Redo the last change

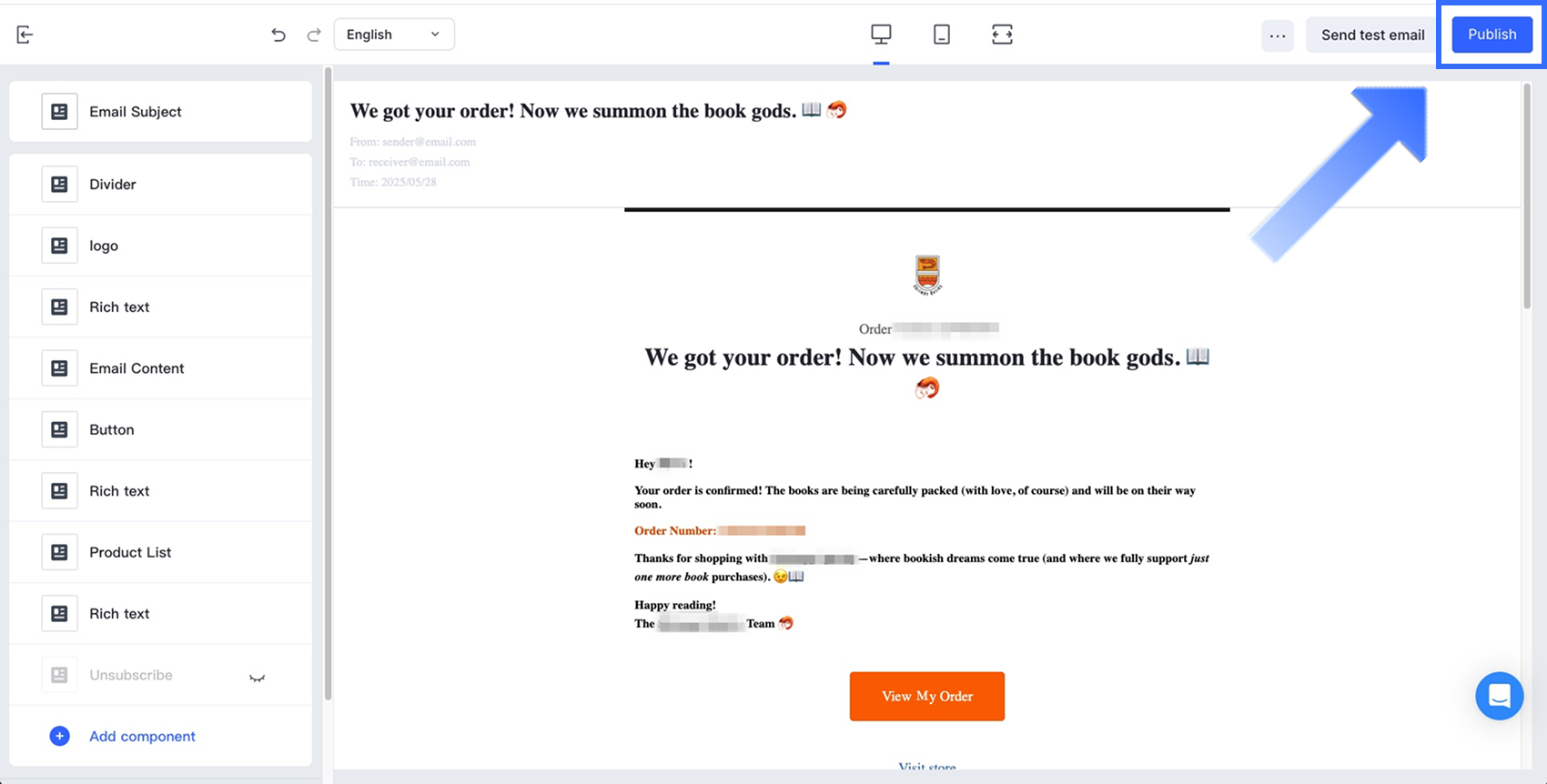pos(314,35)
